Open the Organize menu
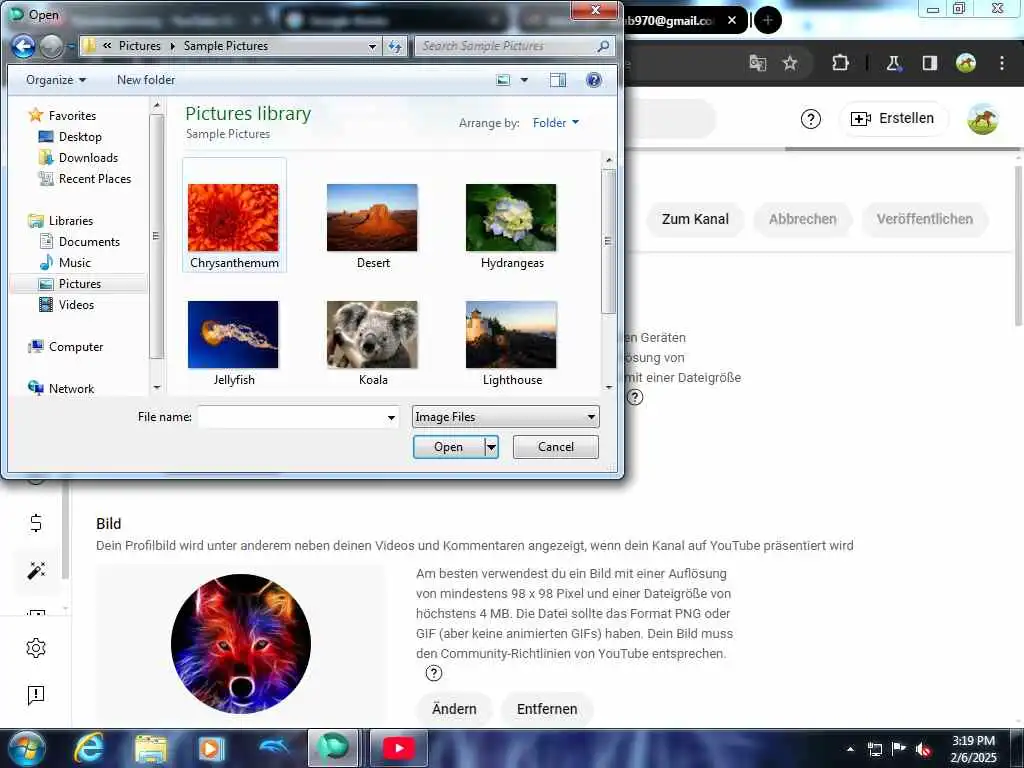Viewport: 1024px width, 768px height. click(x=56, y=80)
